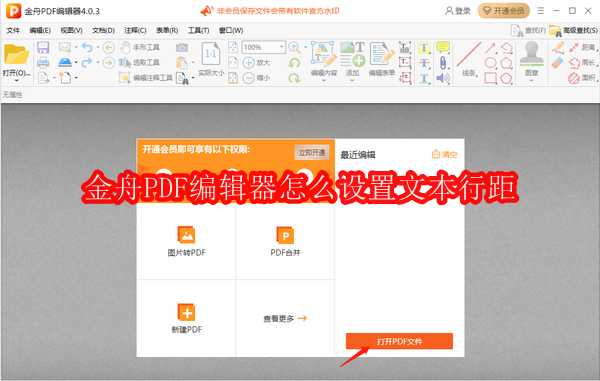The height and width of the screenshot is (381, 600).
Task: Select the 选取工具 selection tool
Action: 139,62
